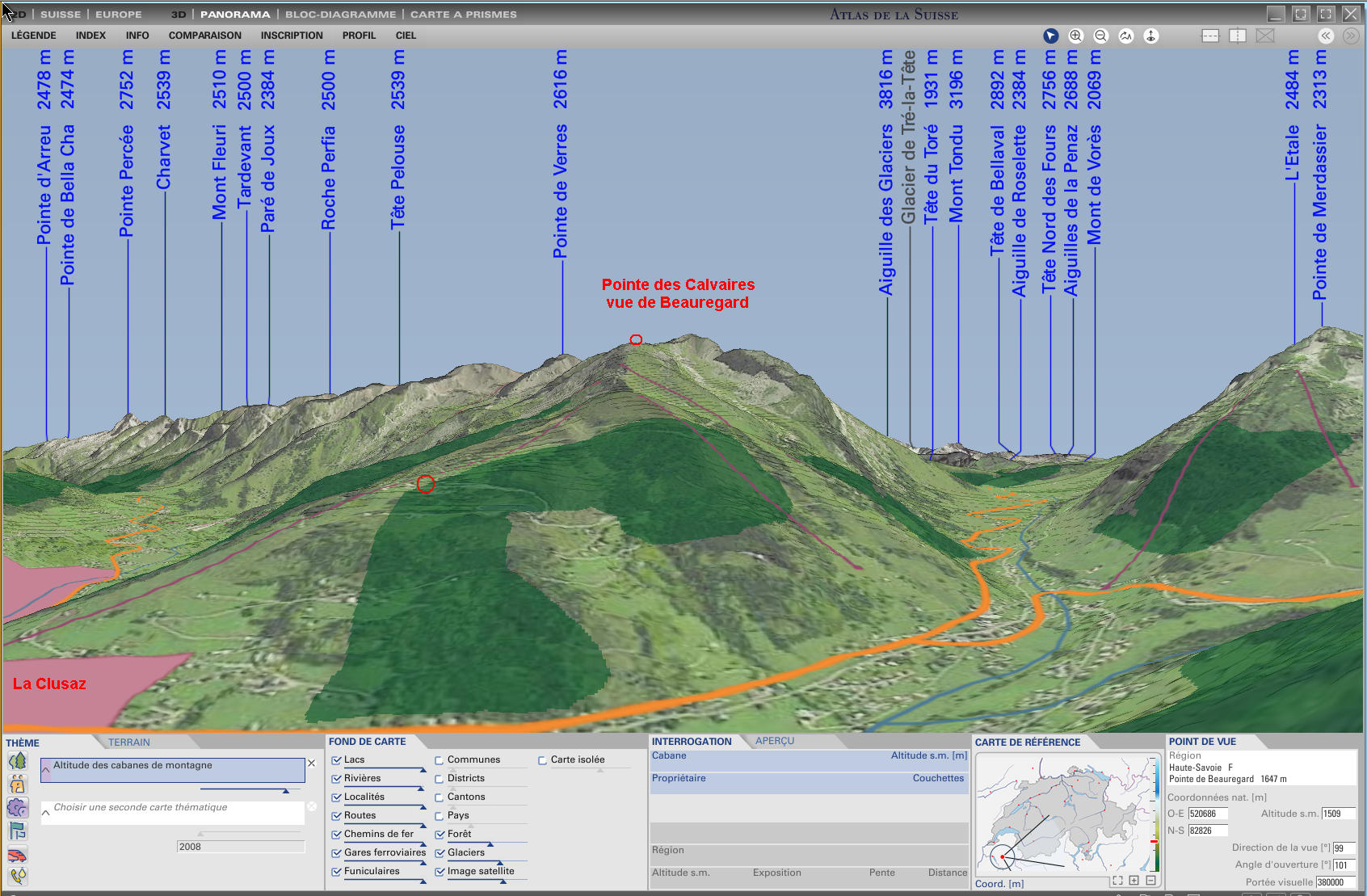Open the nature and forest theme category

click(x=17, y=761)
